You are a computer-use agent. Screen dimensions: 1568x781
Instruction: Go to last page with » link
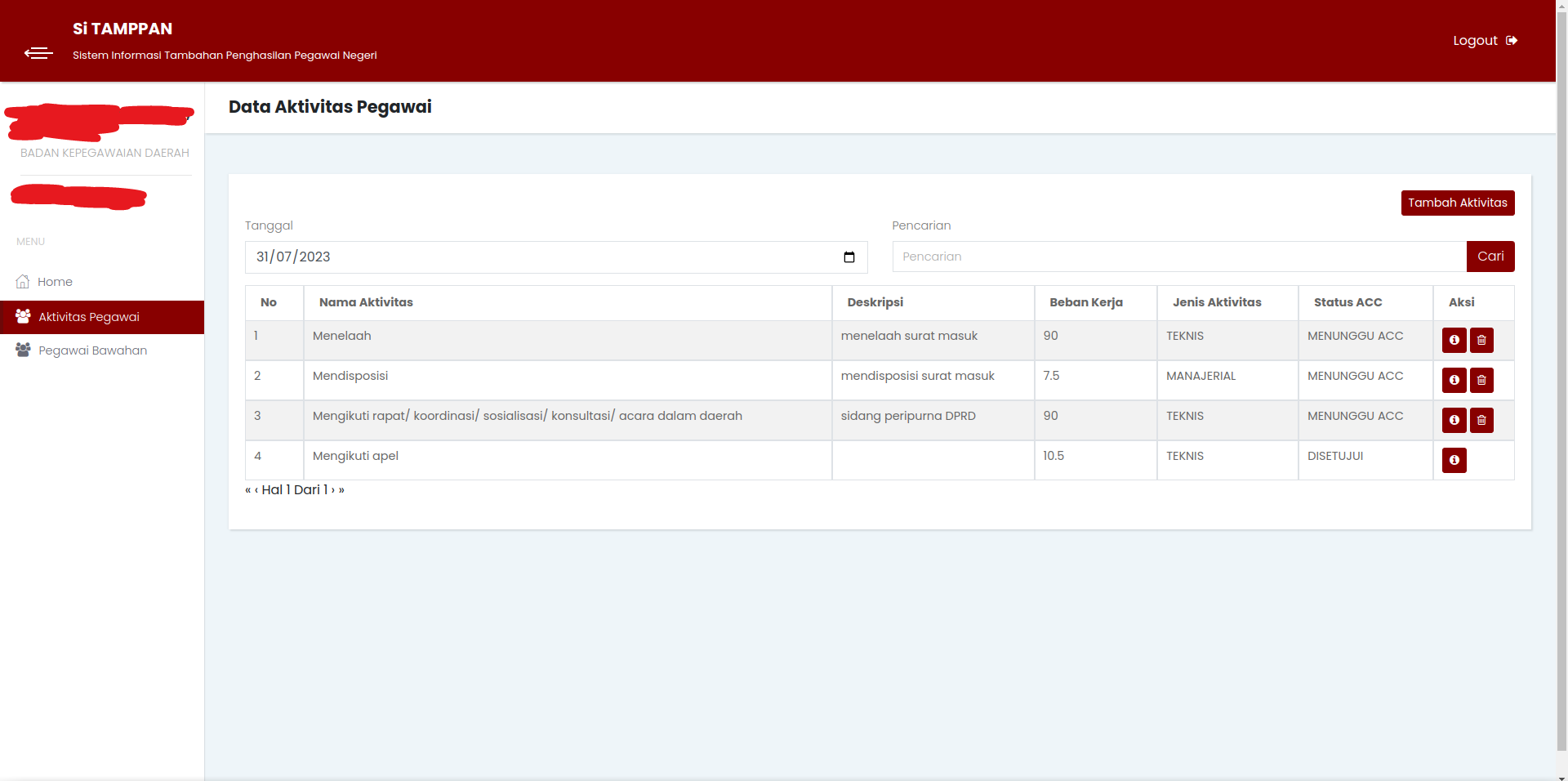pyautogui.click(x=341, y=490)
